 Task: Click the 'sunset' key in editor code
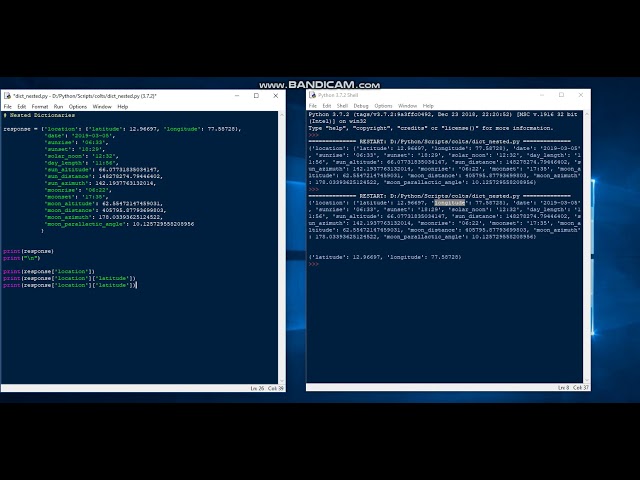pos(56,149)
